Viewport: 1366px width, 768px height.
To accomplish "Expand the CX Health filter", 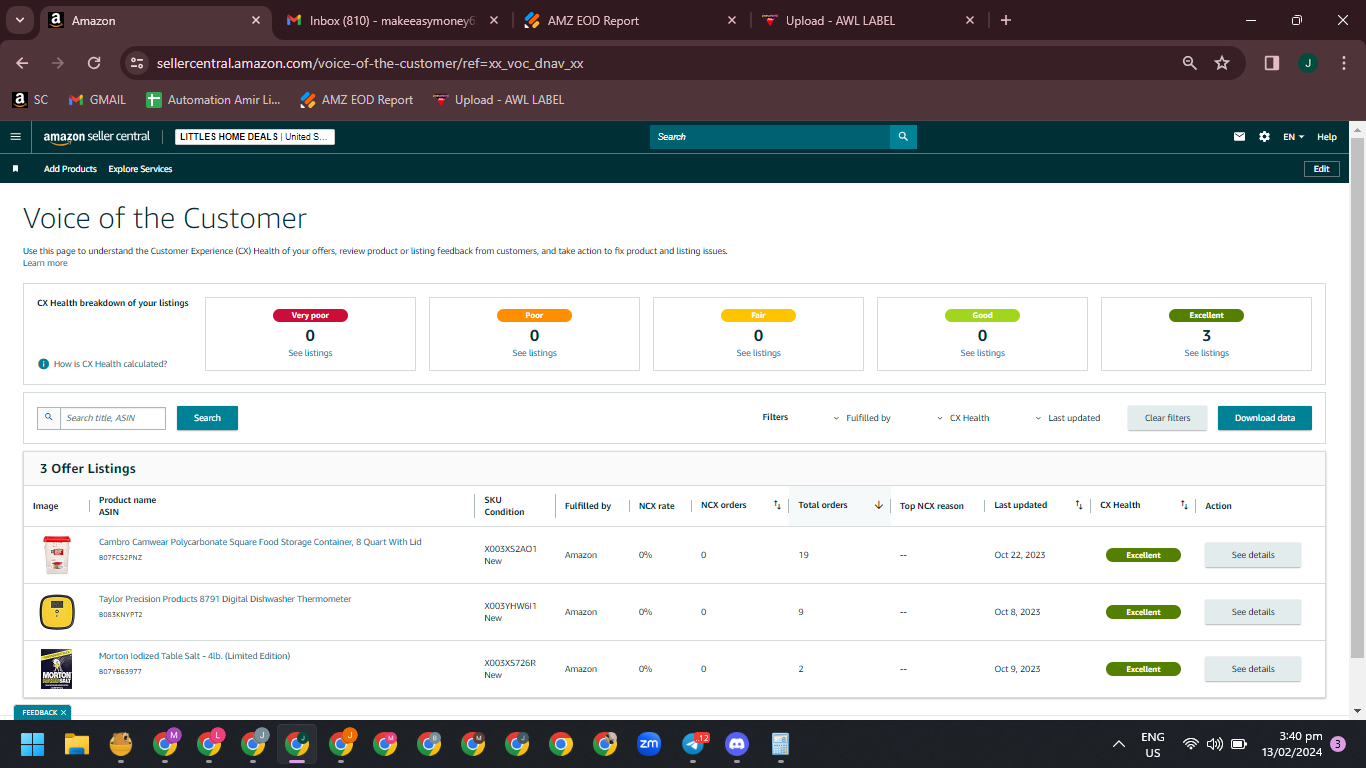I will [x=964, y=418].
